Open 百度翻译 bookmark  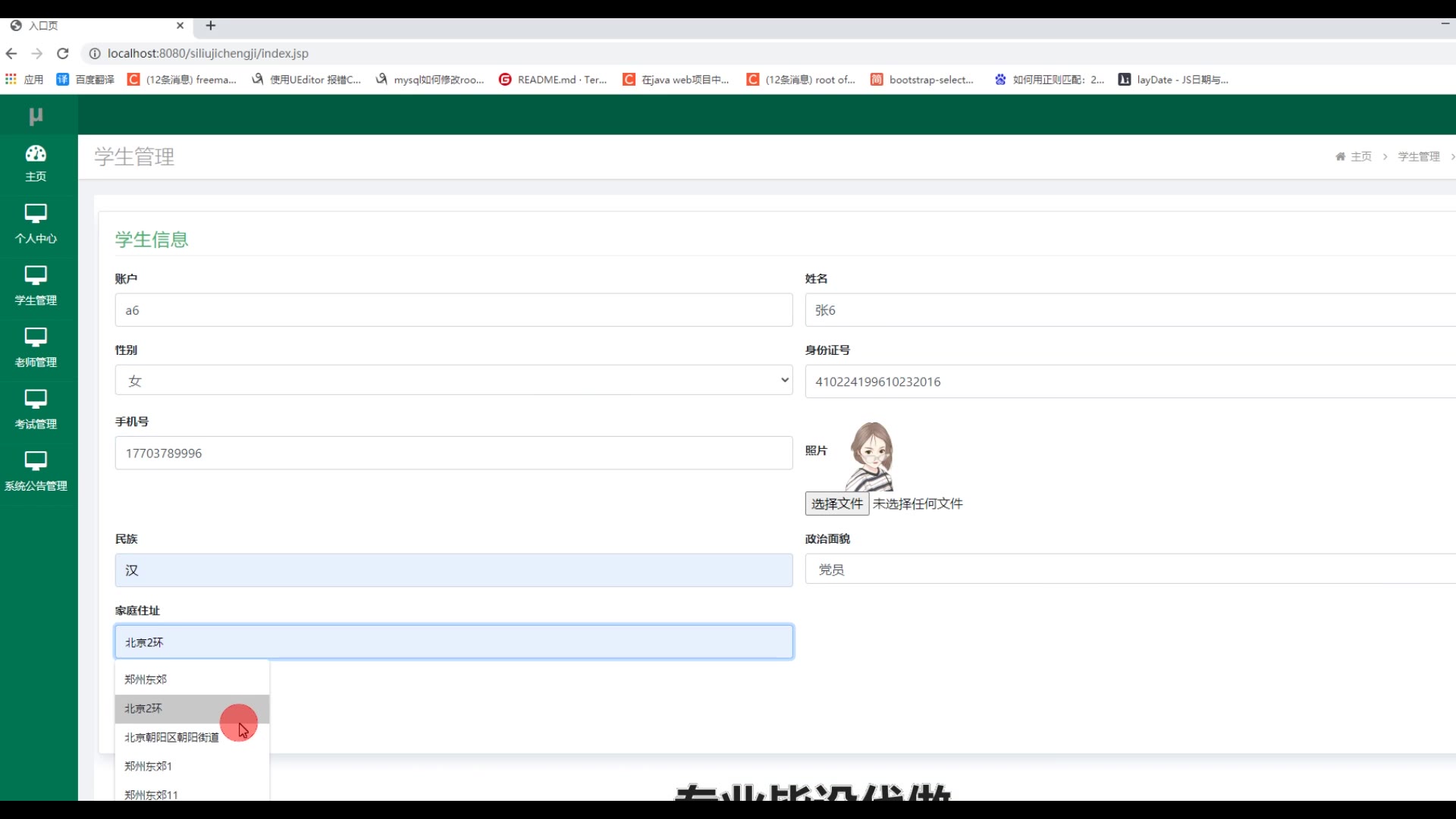pos(86,80)
